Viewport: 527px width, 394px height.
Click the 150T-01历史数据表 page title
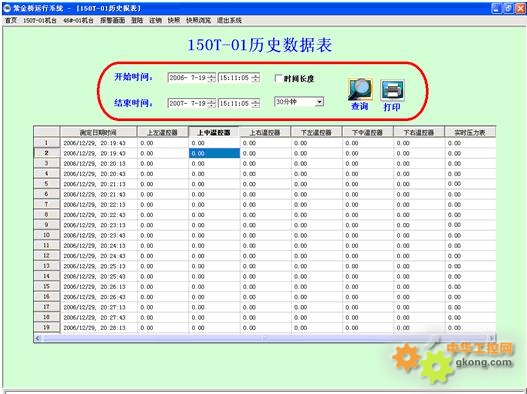point(259,45)
